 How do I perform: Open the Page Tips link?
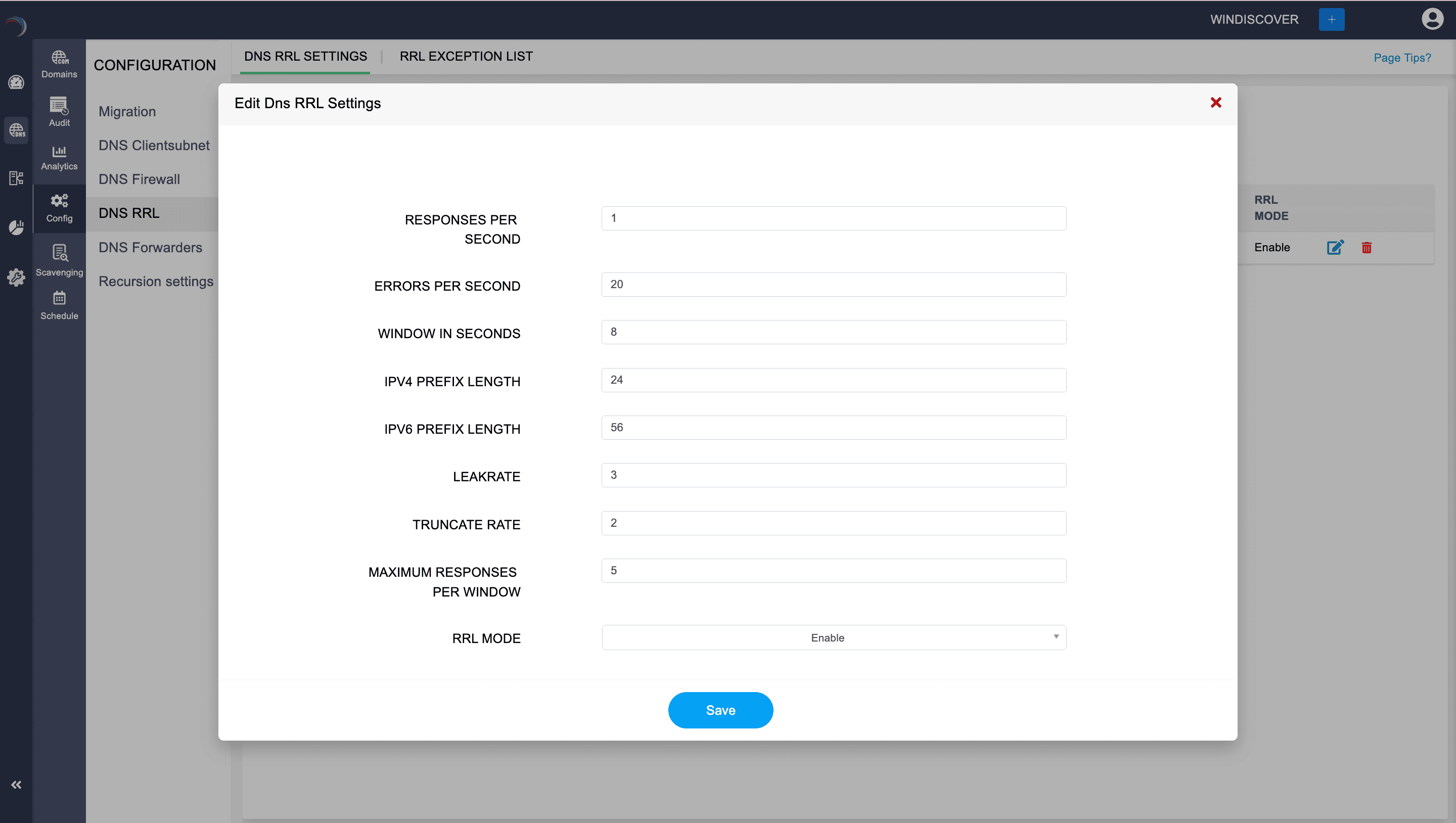pyautogui.click(x=1402, y=58)
